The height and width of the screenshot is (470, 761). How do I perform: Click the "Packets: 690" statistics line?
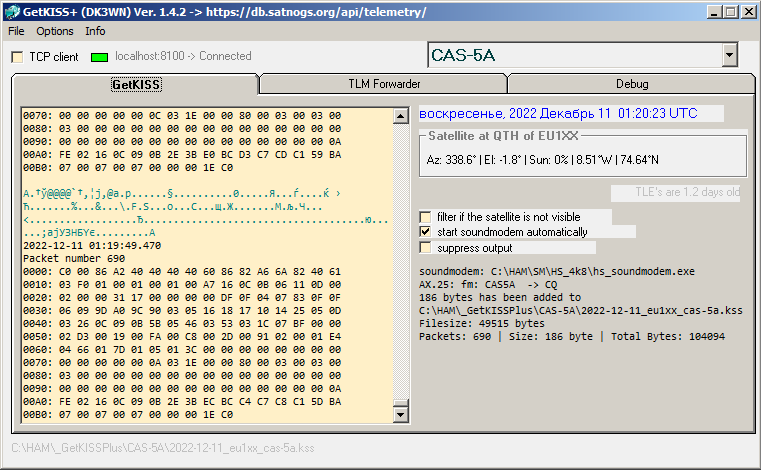coord(572,336)
